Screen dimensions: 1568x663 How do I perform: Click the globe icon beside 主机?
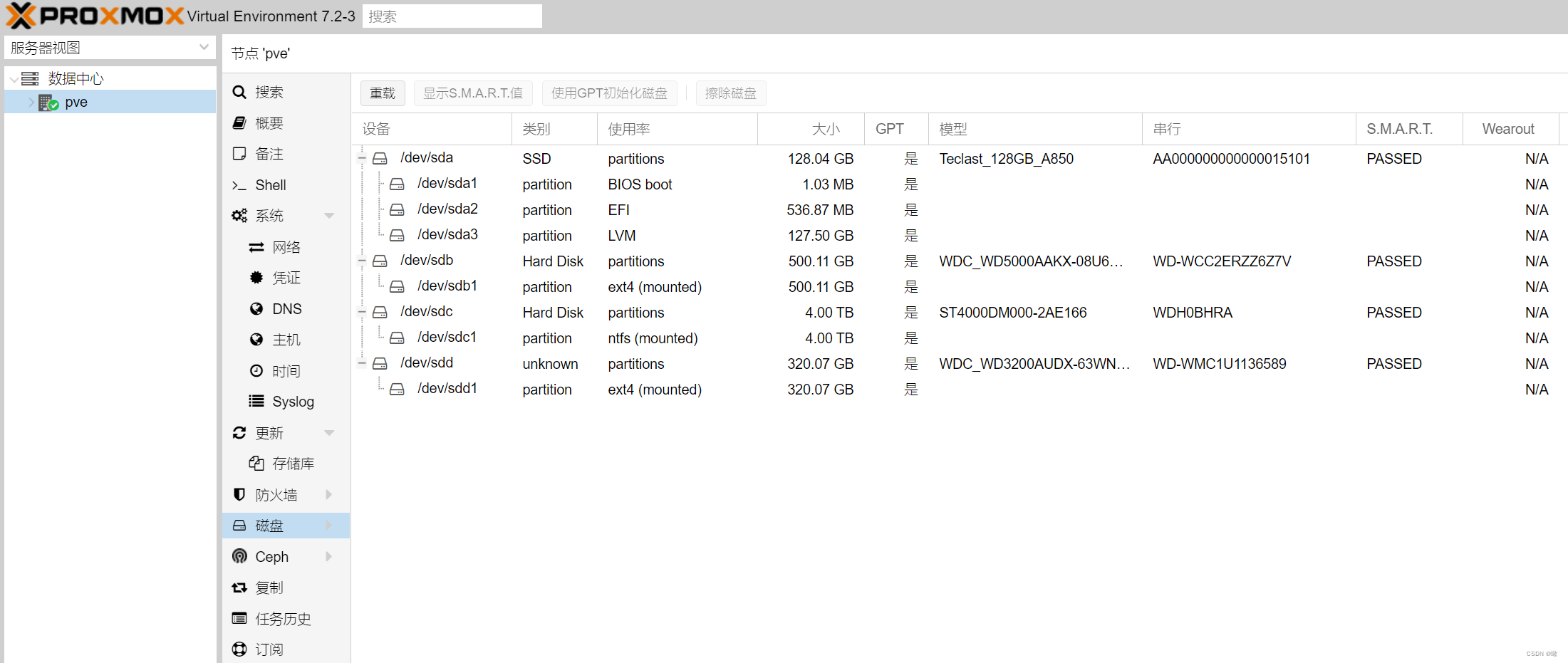256,340
